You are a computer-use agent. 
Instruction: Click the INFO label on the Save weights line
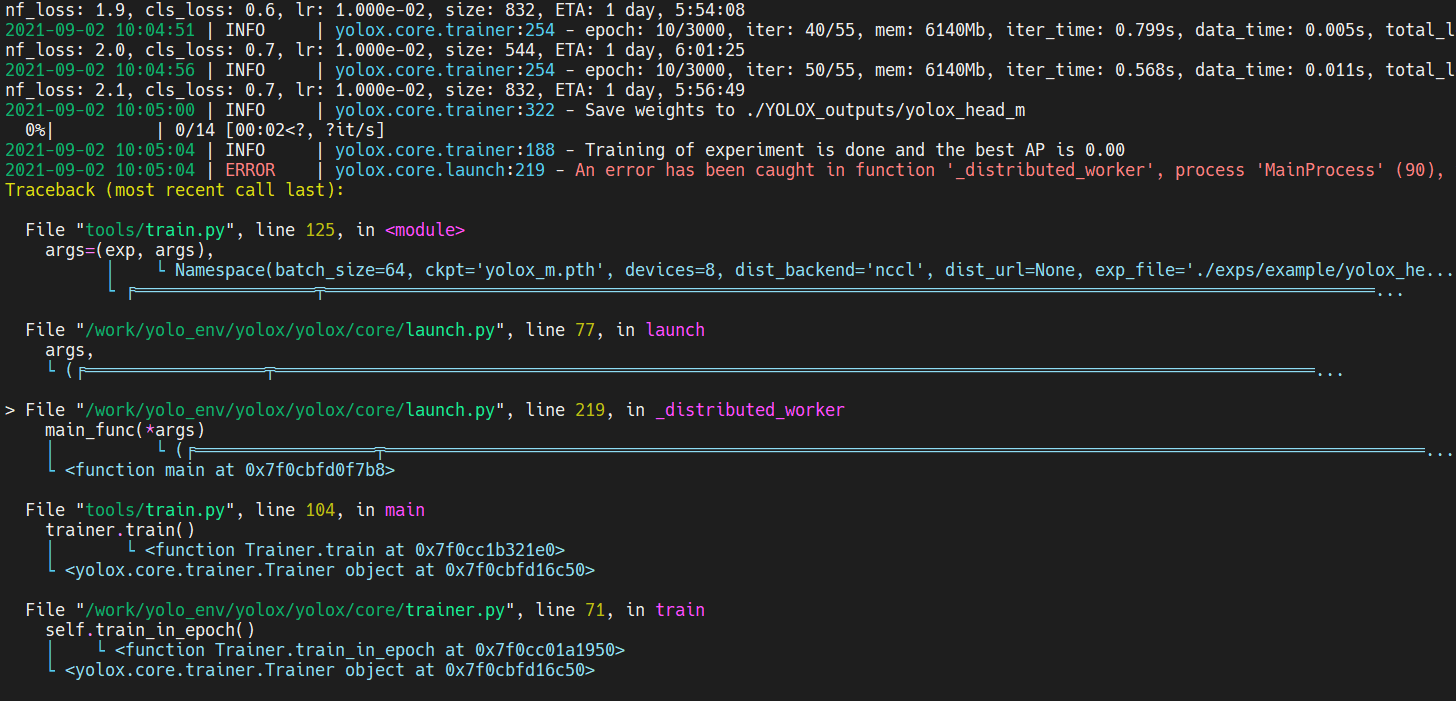click(245, 109)
